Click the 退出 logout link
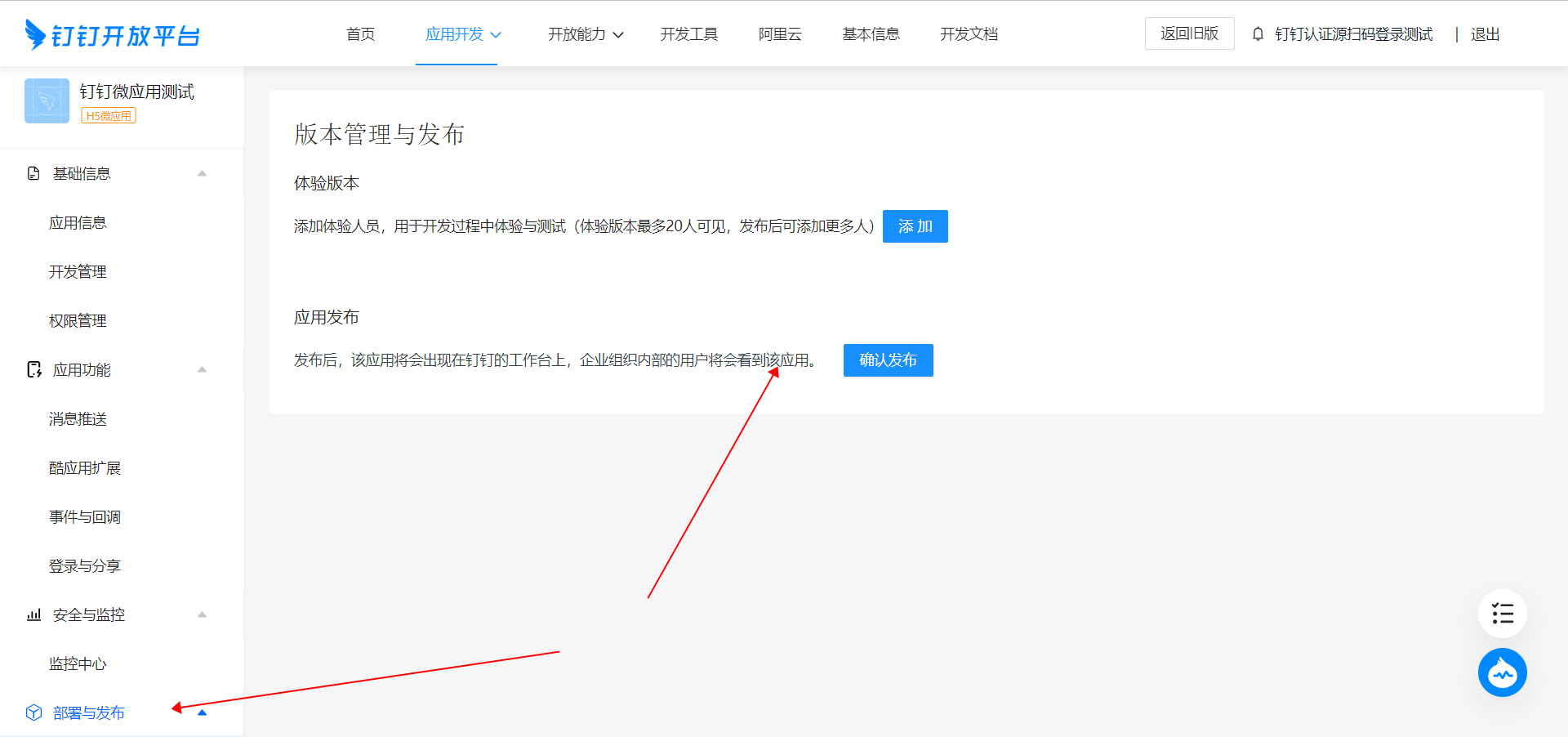The width and height of the screenshot is (1568, 737). click(x=1486, y=34)
